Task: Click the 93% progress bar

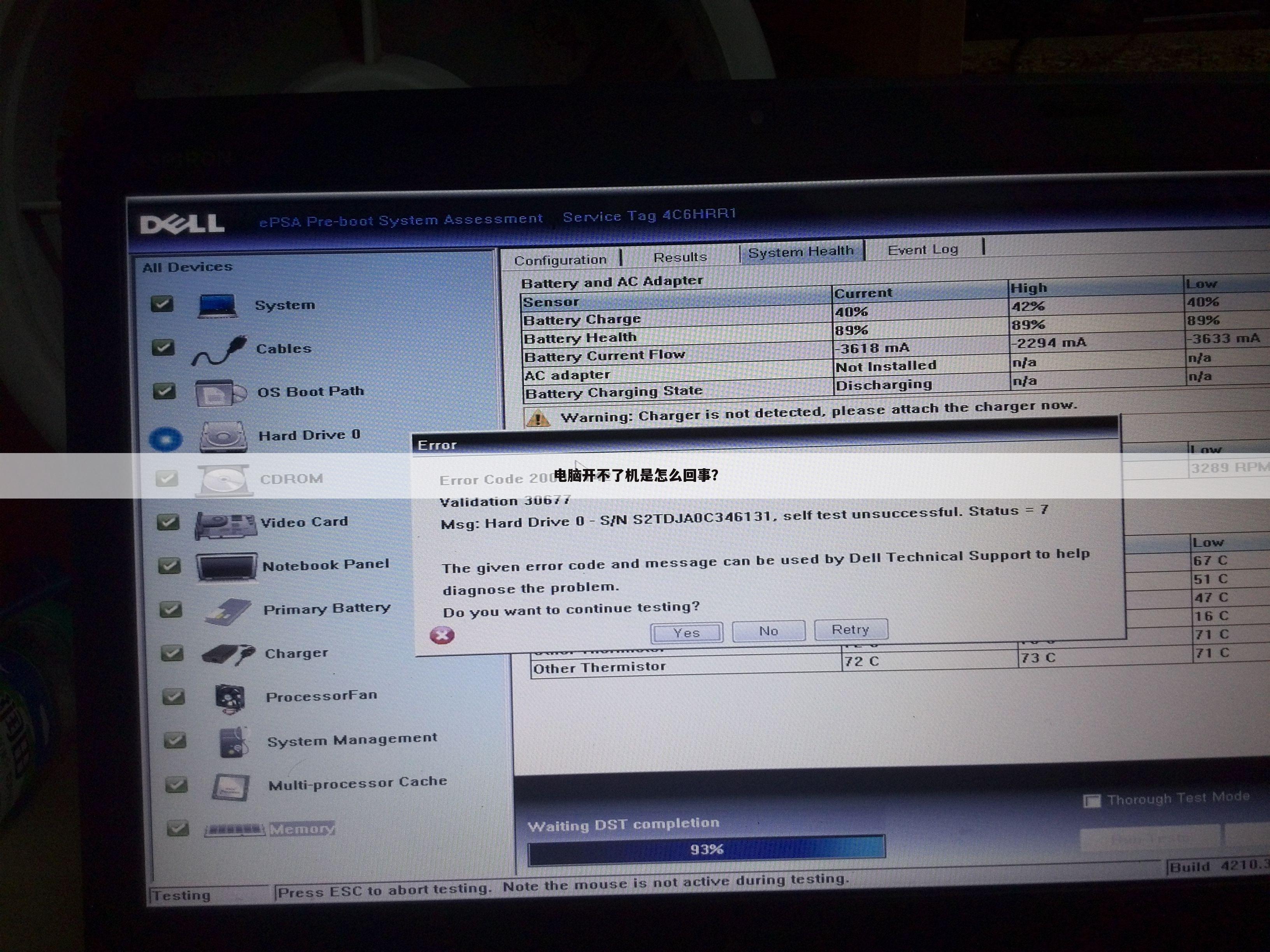Action: (706, 850)
